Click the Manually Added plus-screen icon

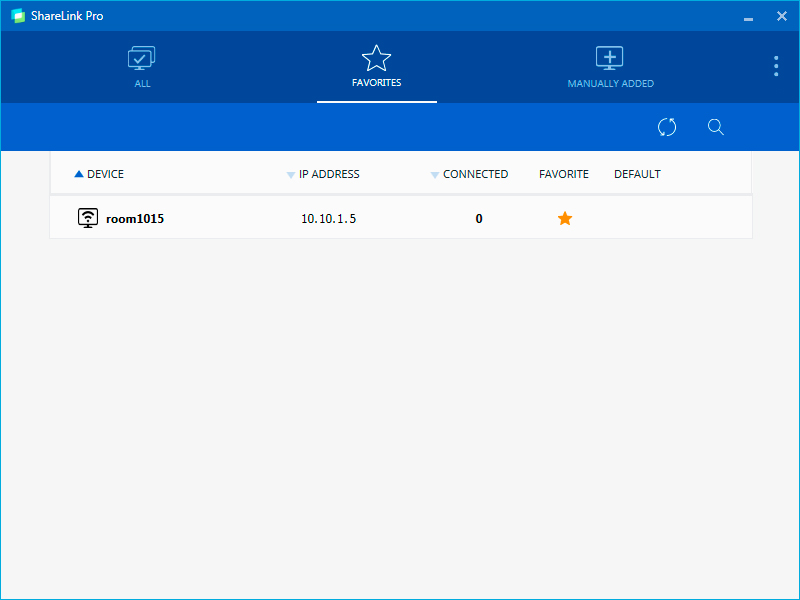(x=609, y=58)
